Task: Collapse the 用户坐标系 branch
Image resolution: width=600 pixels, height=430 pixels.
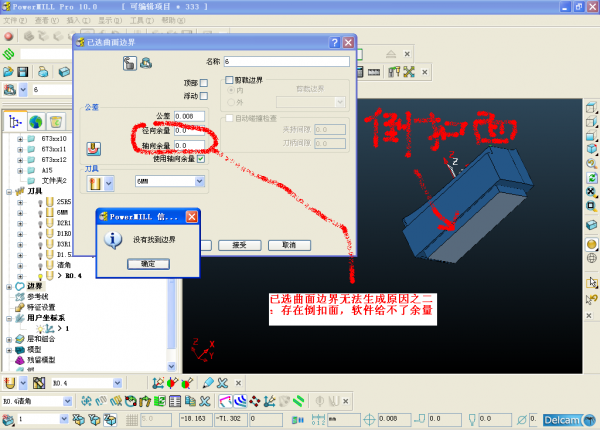Action: coord(9,318)
